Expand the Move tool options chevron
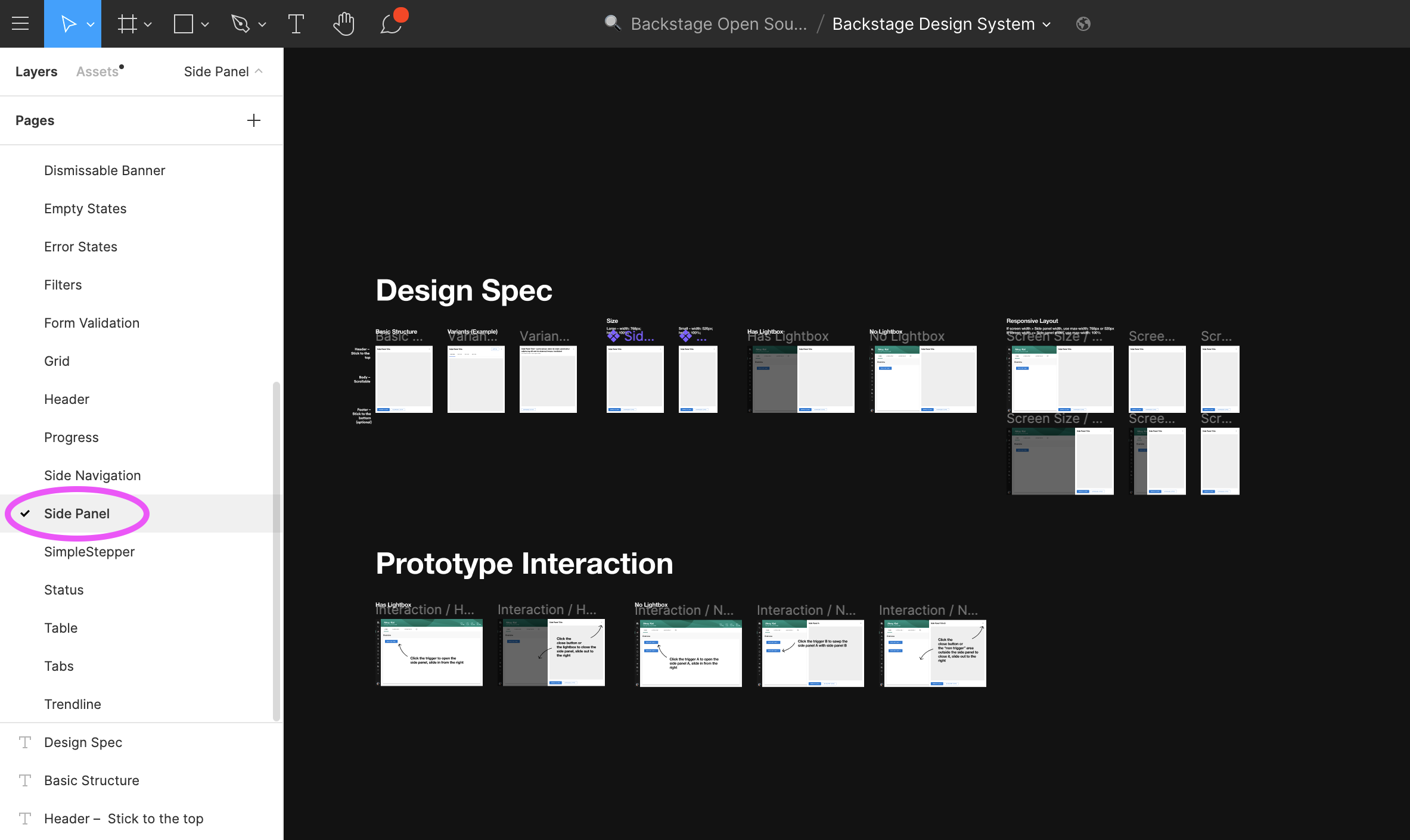 (91, 24)
